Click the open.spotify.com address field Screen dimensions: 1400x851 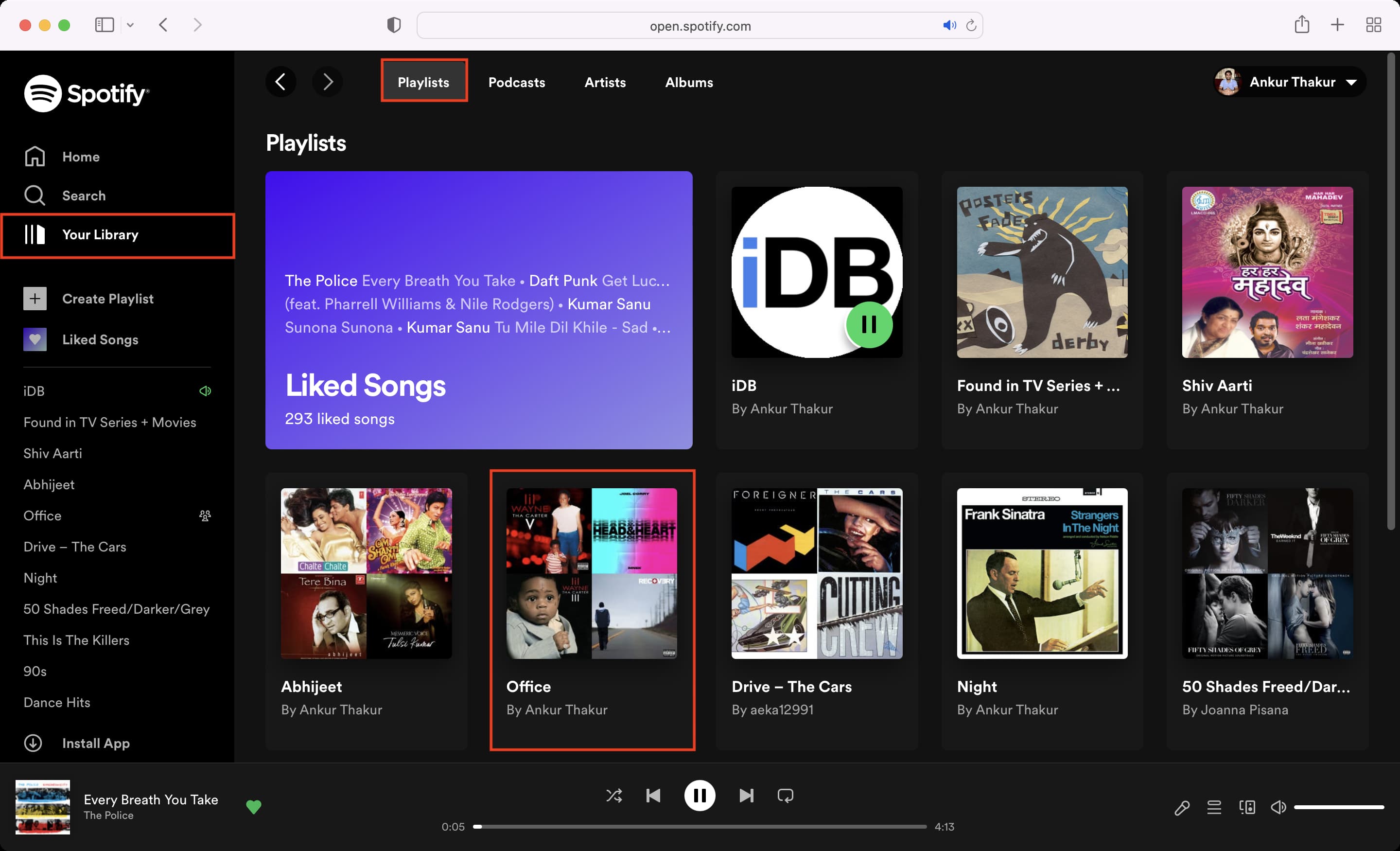pos(700,26)
